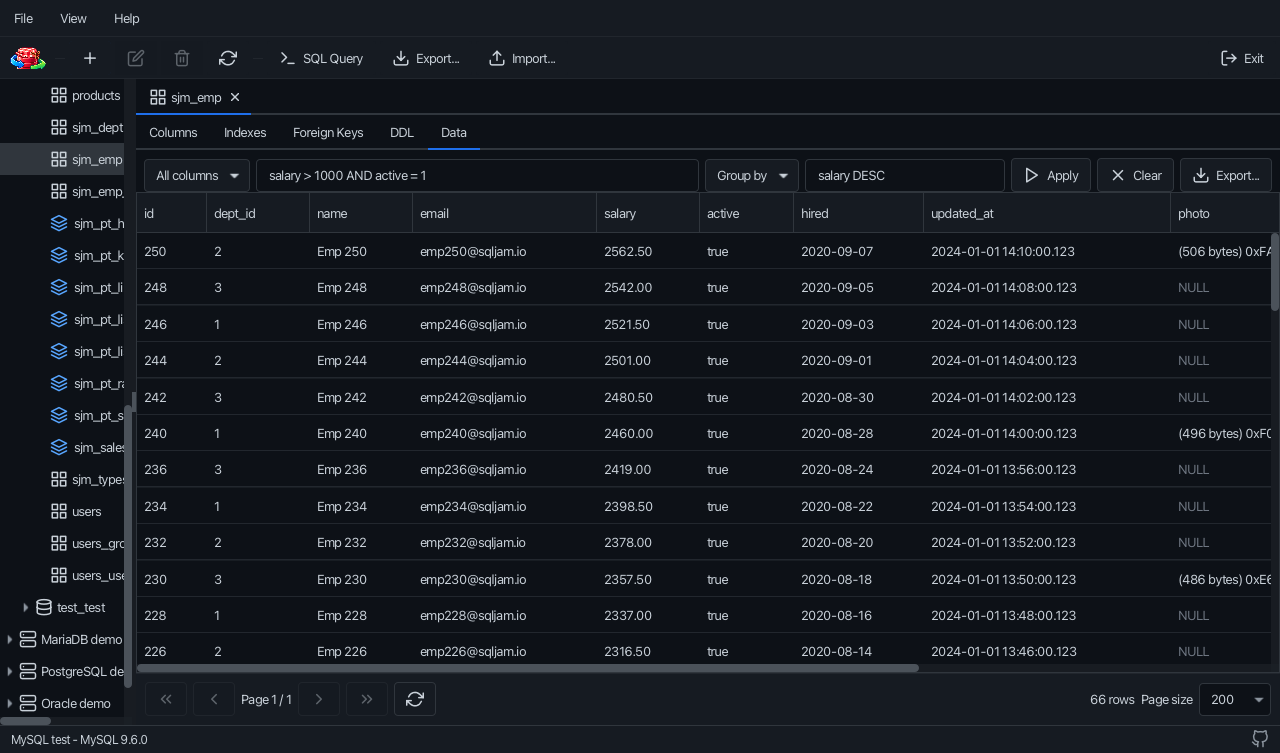Go to the next page
The height and width of the screenshot is (753, 1280).
point(319,699)
